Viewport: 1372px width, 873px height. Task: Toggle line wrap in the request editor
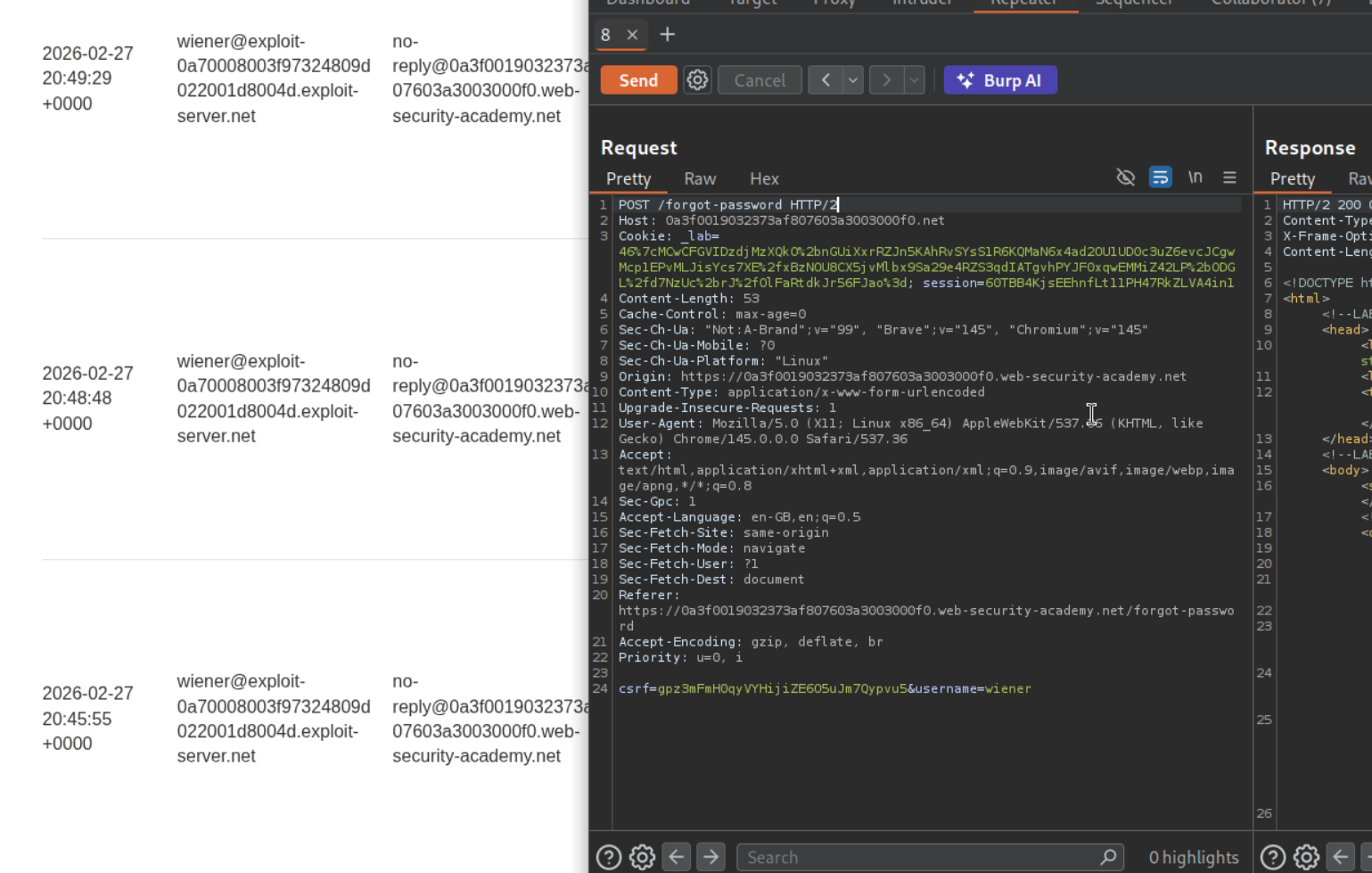point(1160,177)
